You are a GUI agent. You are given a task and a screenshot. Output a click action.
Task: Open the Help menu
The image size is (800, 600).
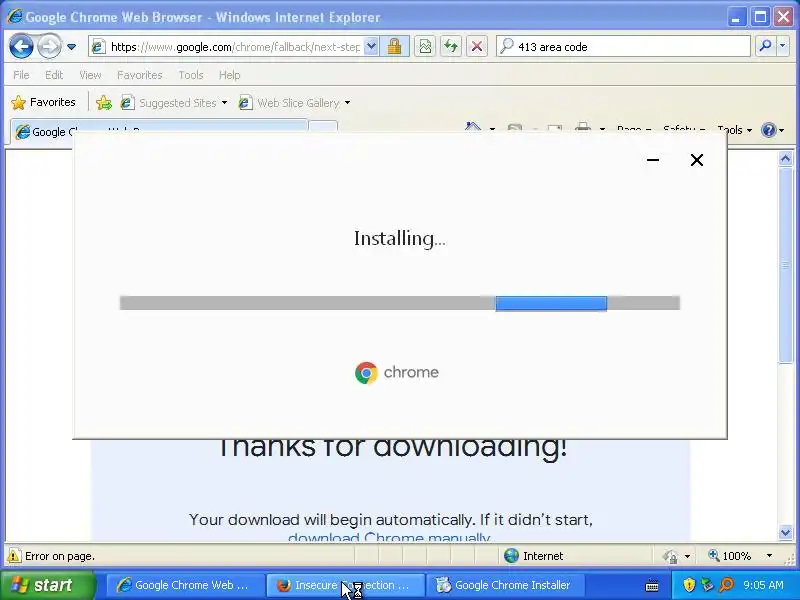point(229,75)
